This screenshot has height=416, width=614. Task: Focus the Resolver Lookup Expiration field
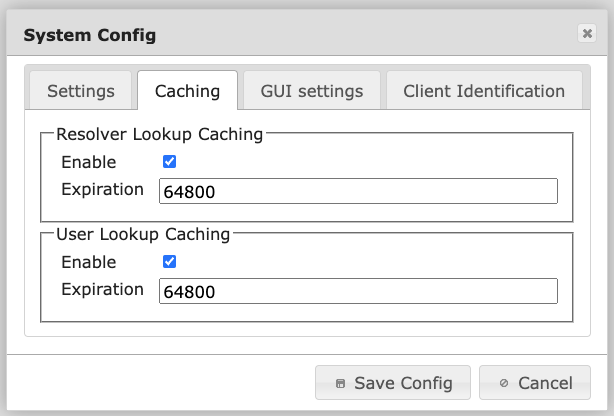point(357,191)
